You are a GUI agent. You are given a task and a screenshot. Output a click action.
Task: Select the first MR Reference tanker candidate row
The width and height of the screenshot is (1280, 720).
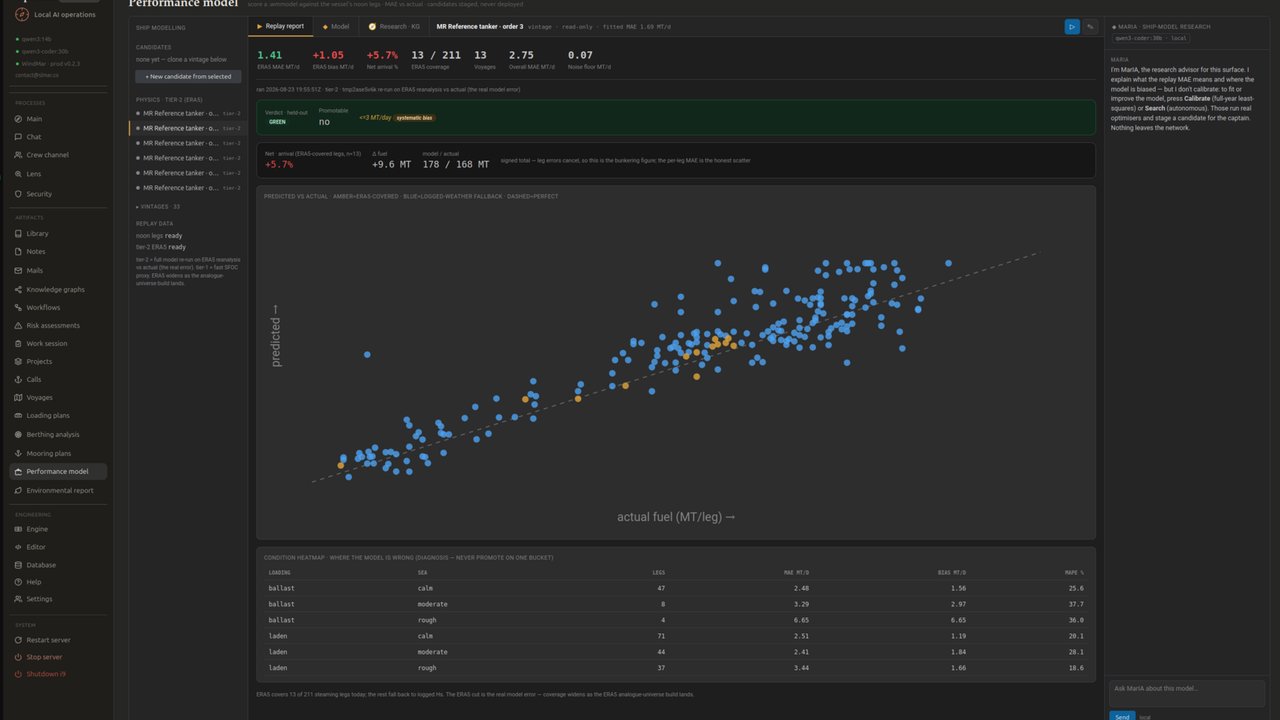click(x=189, y=113)
